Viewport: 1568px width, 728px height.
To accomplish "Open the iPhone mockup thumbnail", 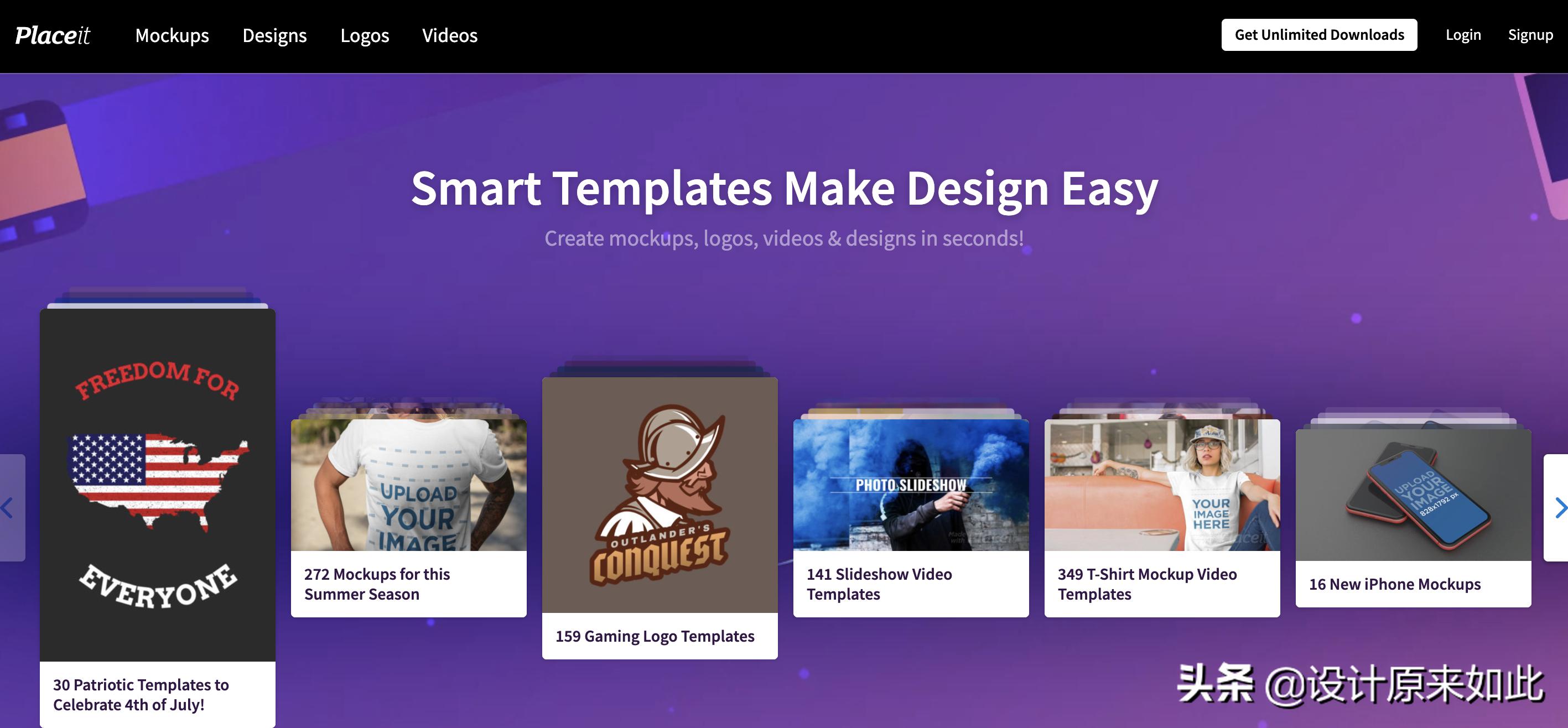I will click(1413, 494).
